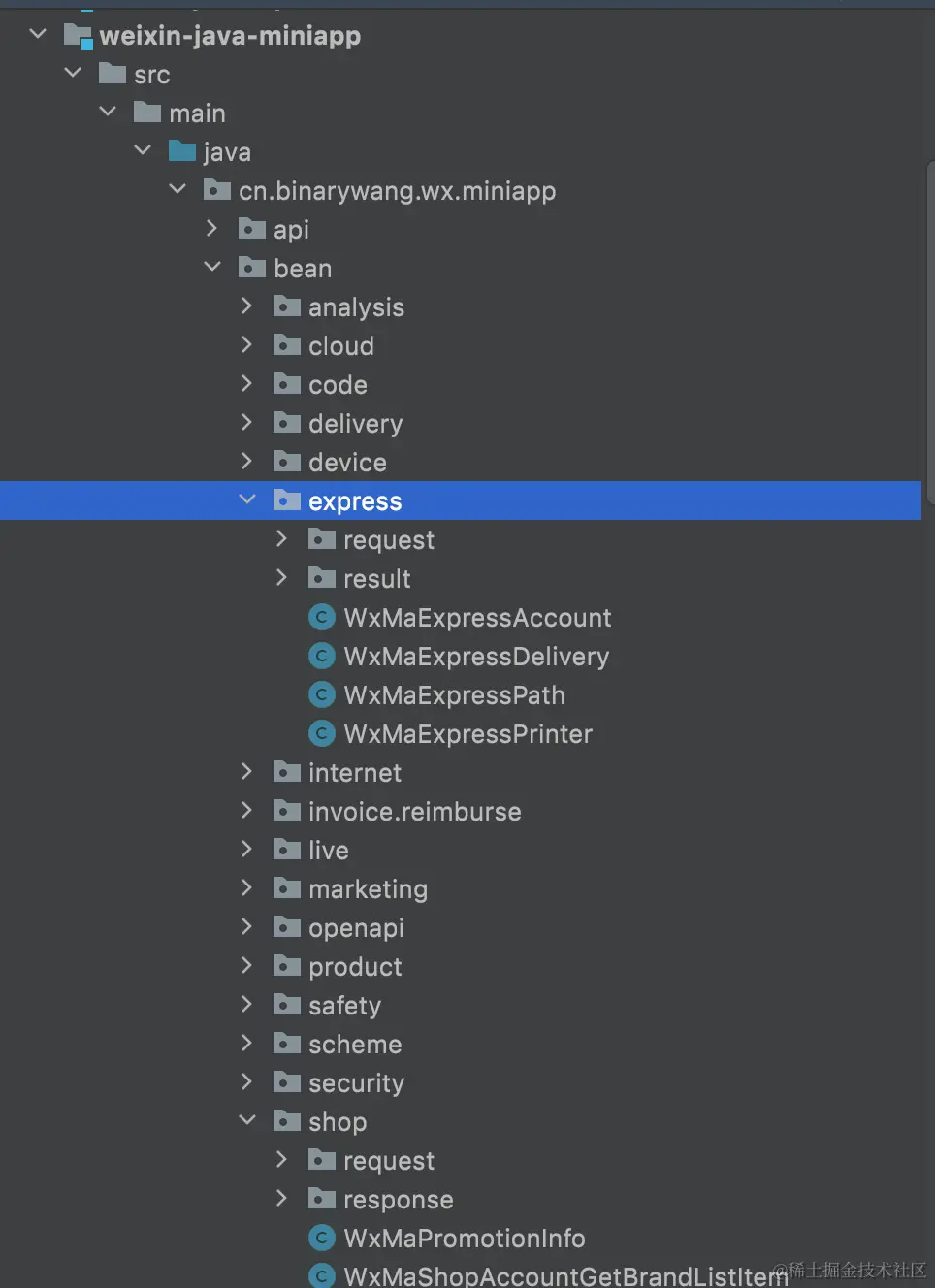The image size is (935, 1288).
Task: Click the cn.binarywang.wx.miniapp package icon
Action: pyautogui.click(x=217, y=189)
